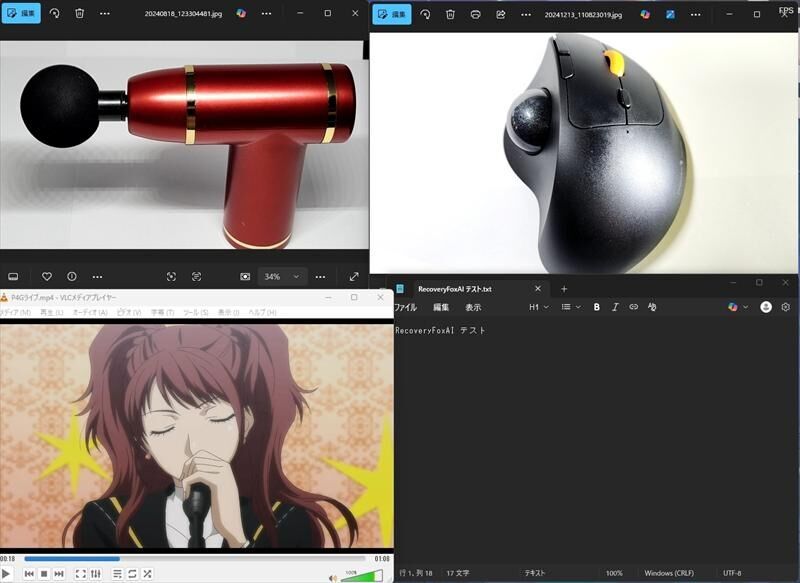The height and width of the screenshot is (583, 800).
Task: Click the 01:08 total time in VLC
Action: 382,559
